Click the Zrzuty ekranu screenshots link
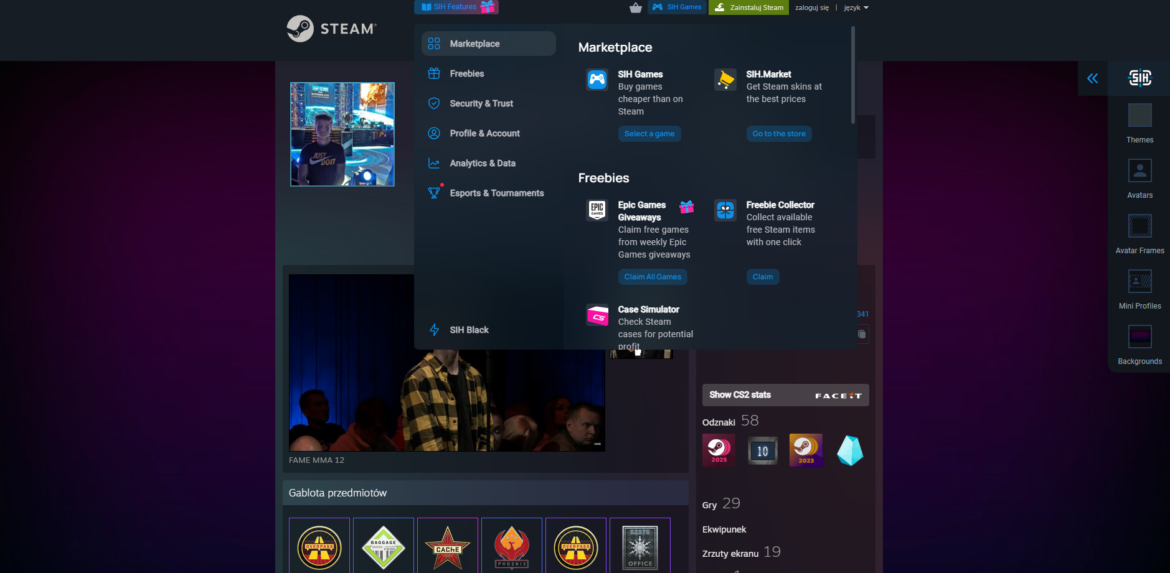The image size is (1170, 573). (x=741, y=553)
